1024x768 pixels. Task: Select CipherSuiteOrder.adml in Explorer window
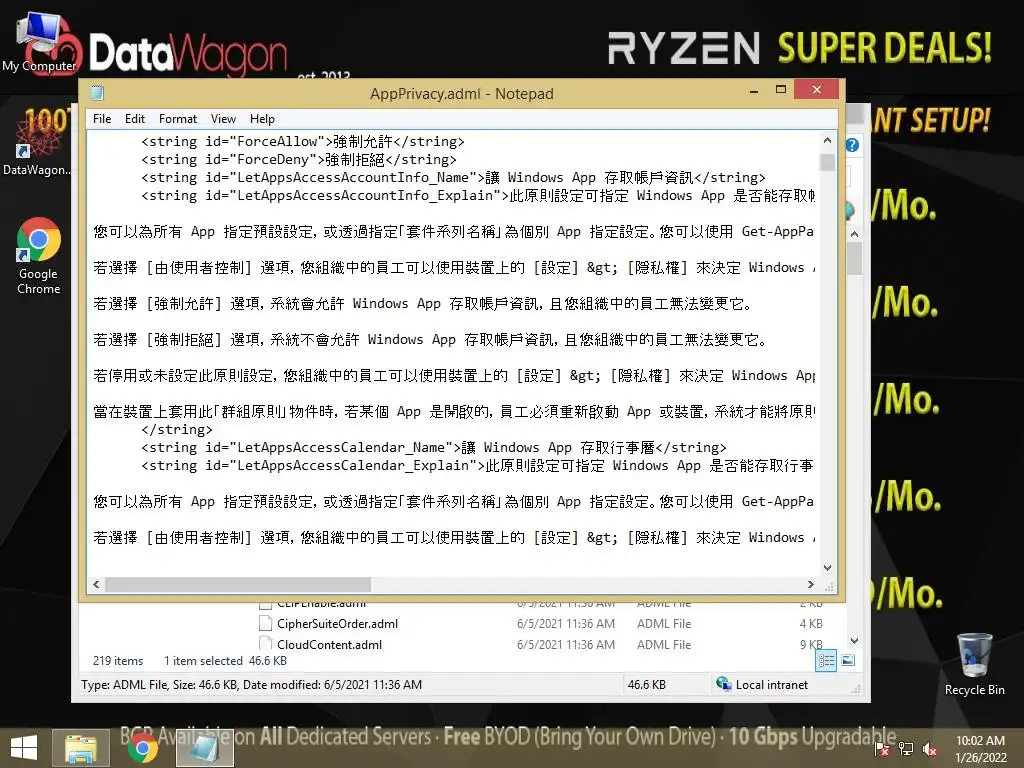coord(337,624)
